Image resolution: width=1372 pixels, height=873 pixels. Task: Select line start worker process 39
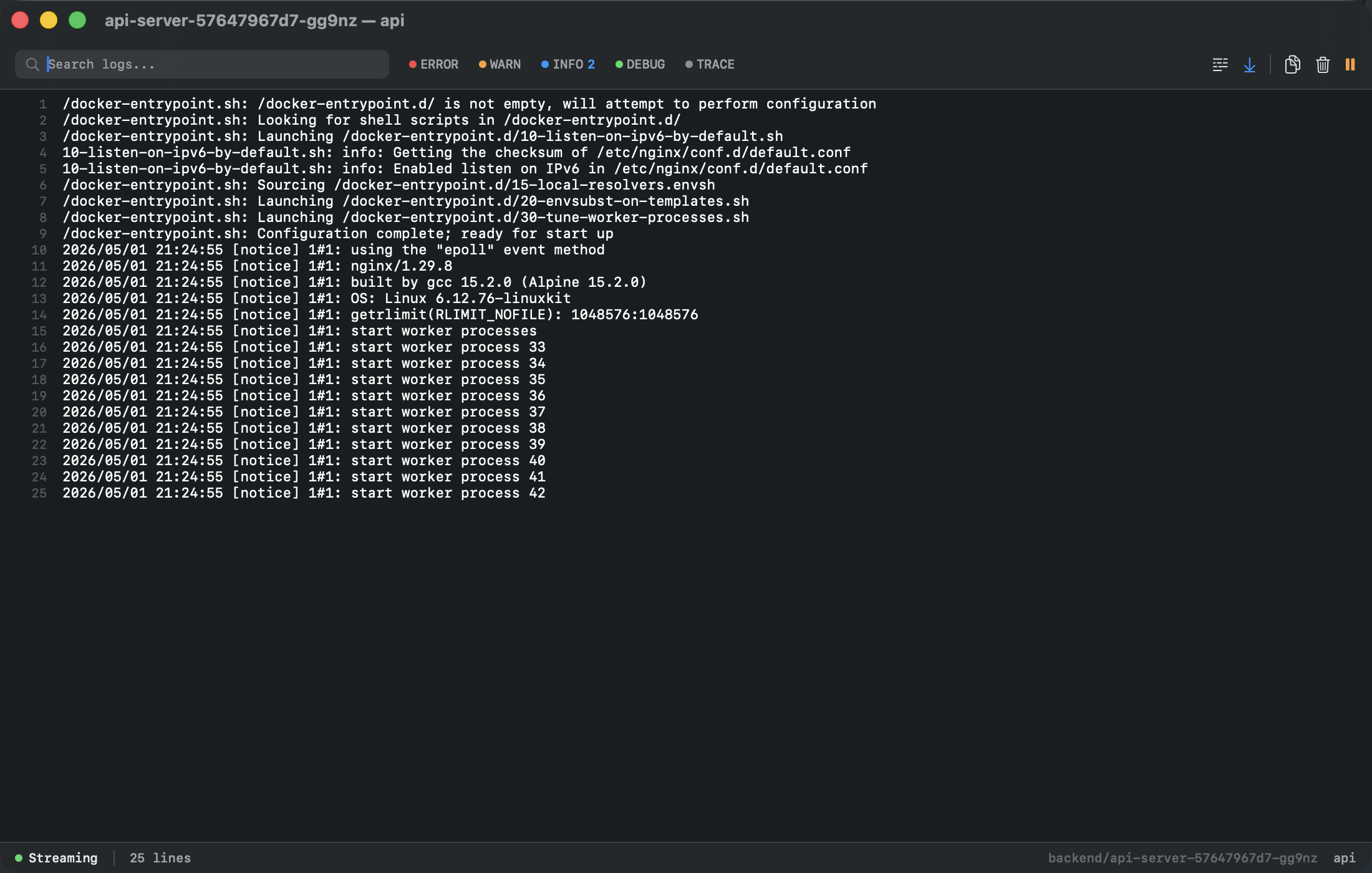(304, 444)
